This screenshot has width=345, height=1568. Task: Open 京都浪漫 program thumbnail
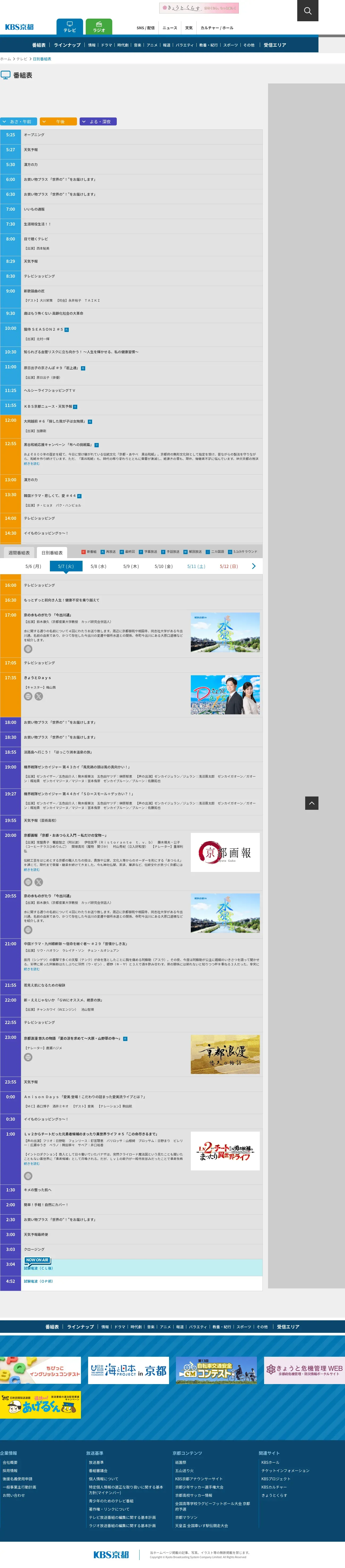(225, 1054)
